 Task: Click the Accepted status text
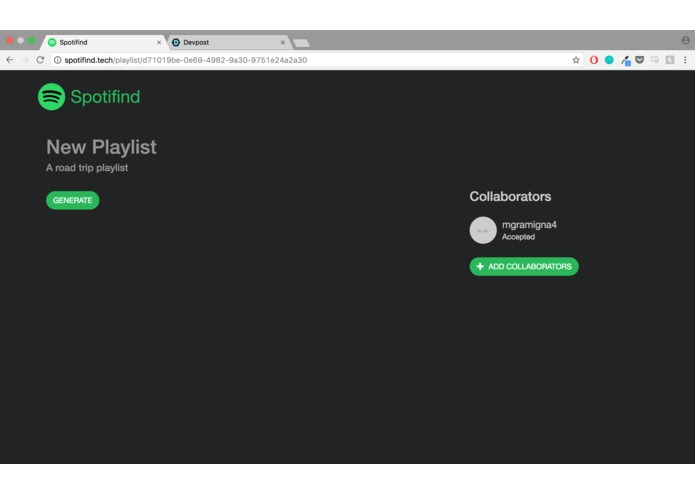tap(518, 237)
